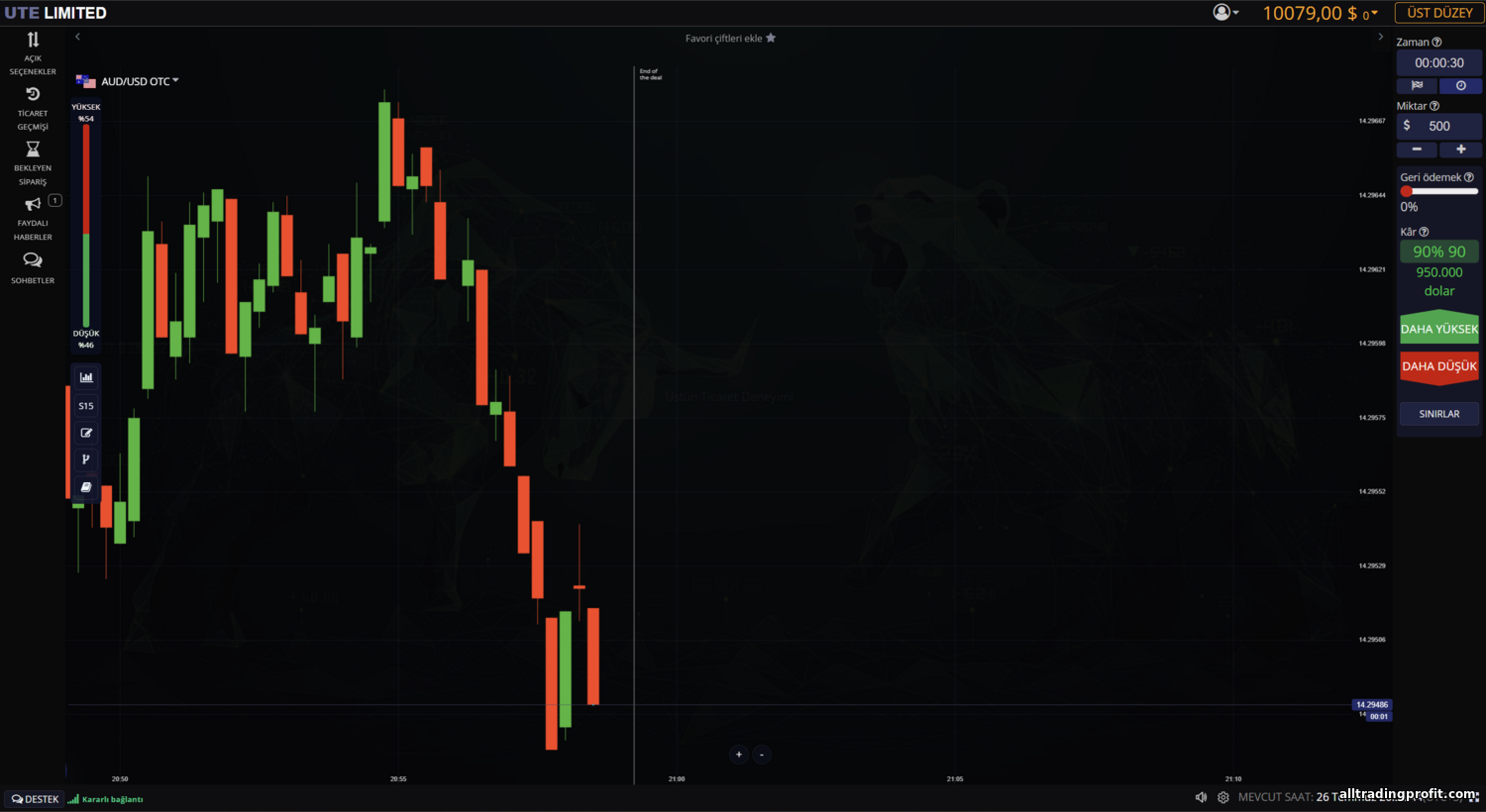This screenshot has height=812, width=1486.
Task: Open Sohbetler chat panel
Action: pyautogui.click(x=33, y=266)
